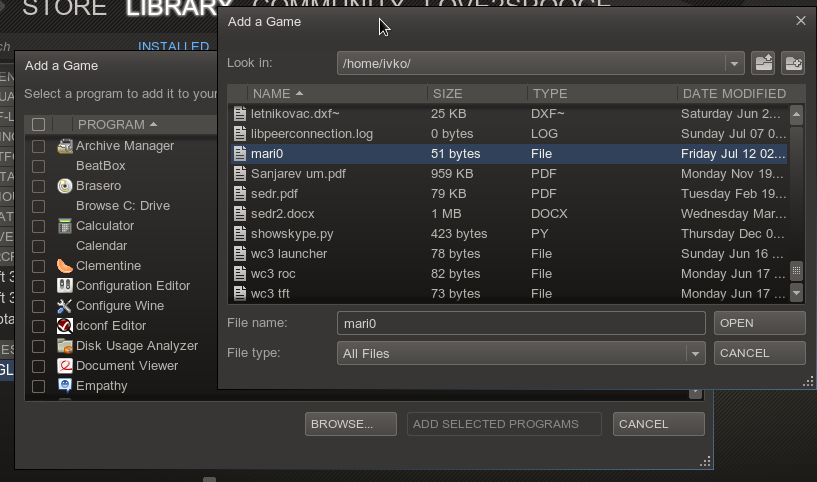Click the Archive Manager program icon
The image size is (817, 482).
65,146
